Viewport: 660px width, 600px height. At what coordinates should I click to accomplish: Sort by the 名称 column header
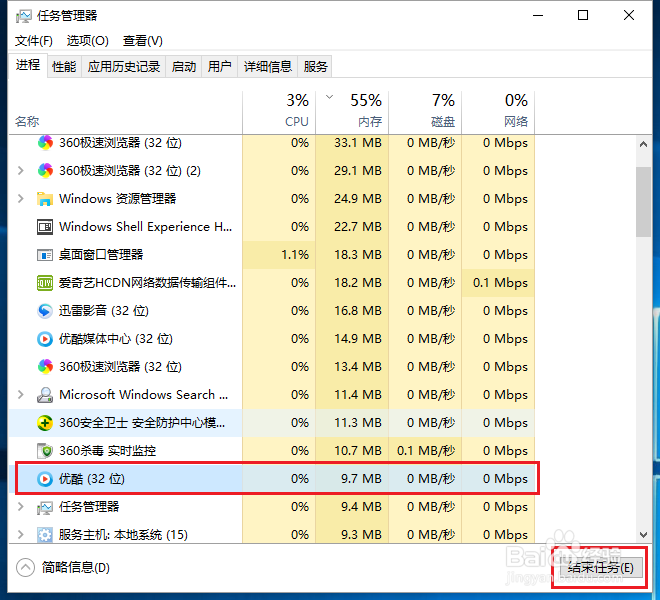(125, 113)
